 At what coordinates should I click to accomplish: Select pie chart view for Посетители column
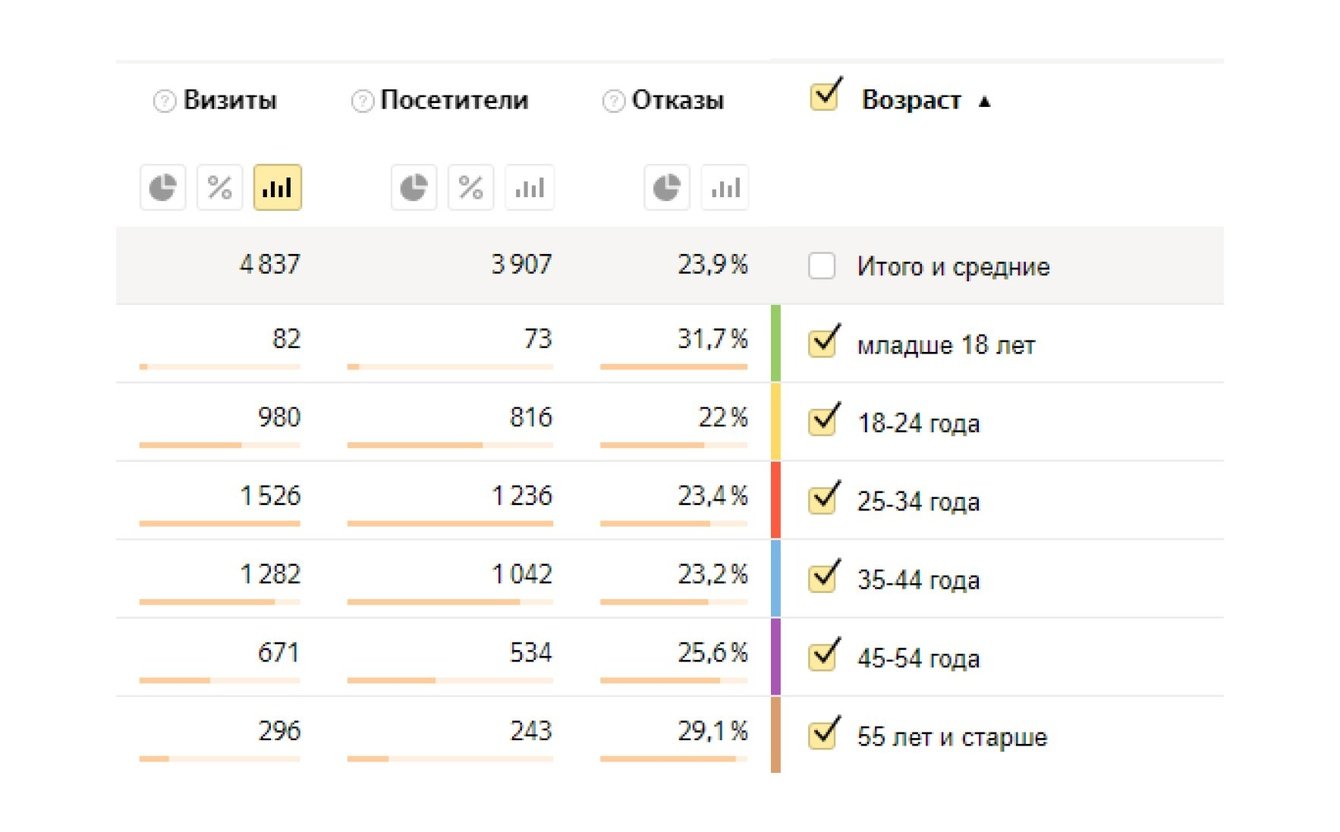click(413, 188)
